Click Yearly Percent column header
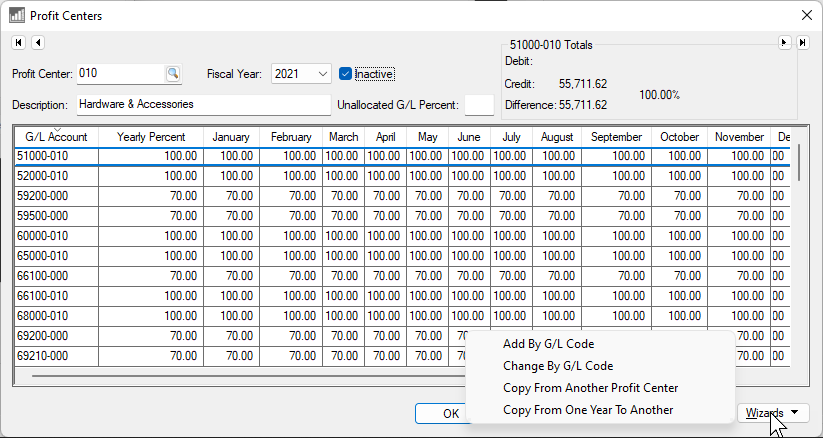This screenshot has width=823, height=438. point(151,137)
